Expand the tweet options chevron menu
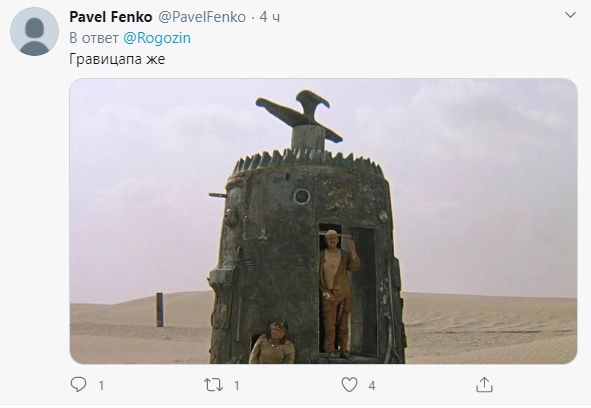Screen dimensions: 591x408 [570, 15]
